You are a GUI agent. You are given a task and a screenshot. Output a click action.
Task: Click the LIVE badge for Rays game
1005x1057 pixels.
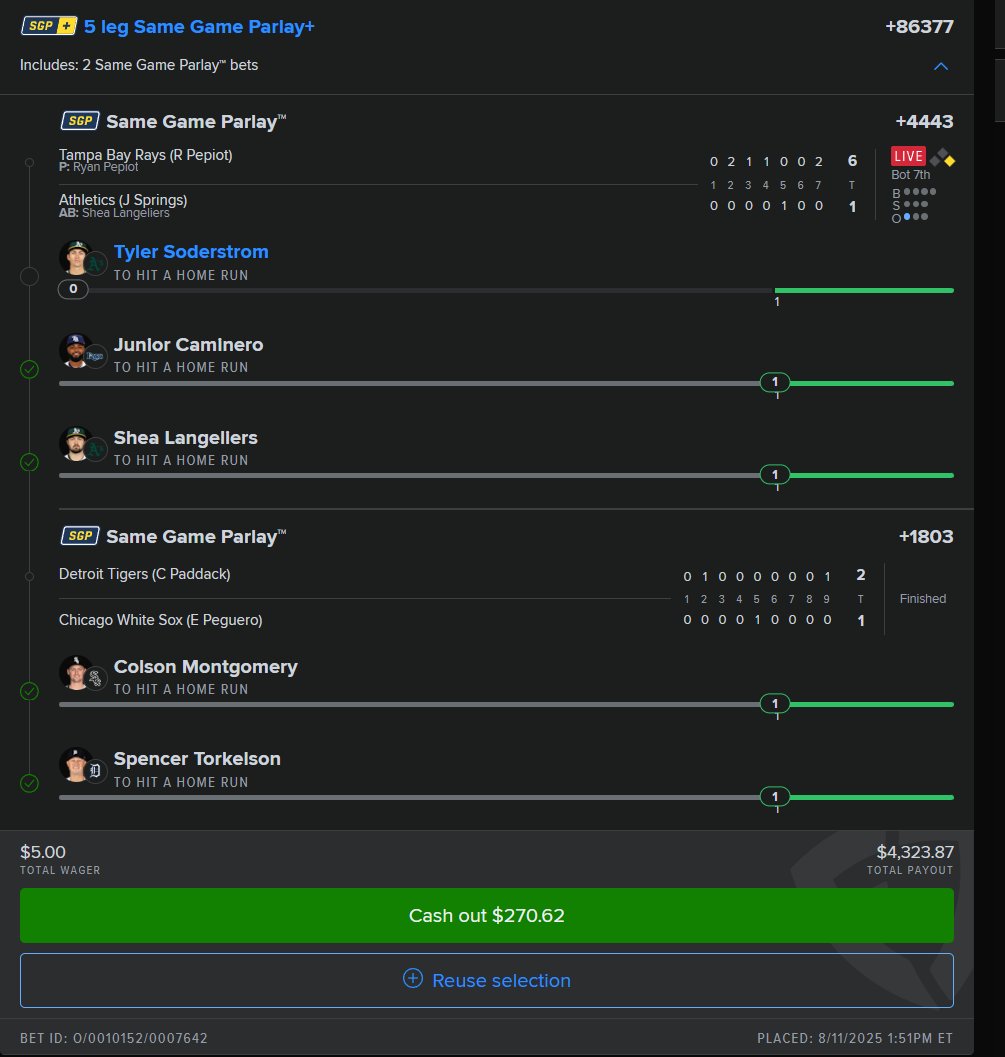(908, 156)
